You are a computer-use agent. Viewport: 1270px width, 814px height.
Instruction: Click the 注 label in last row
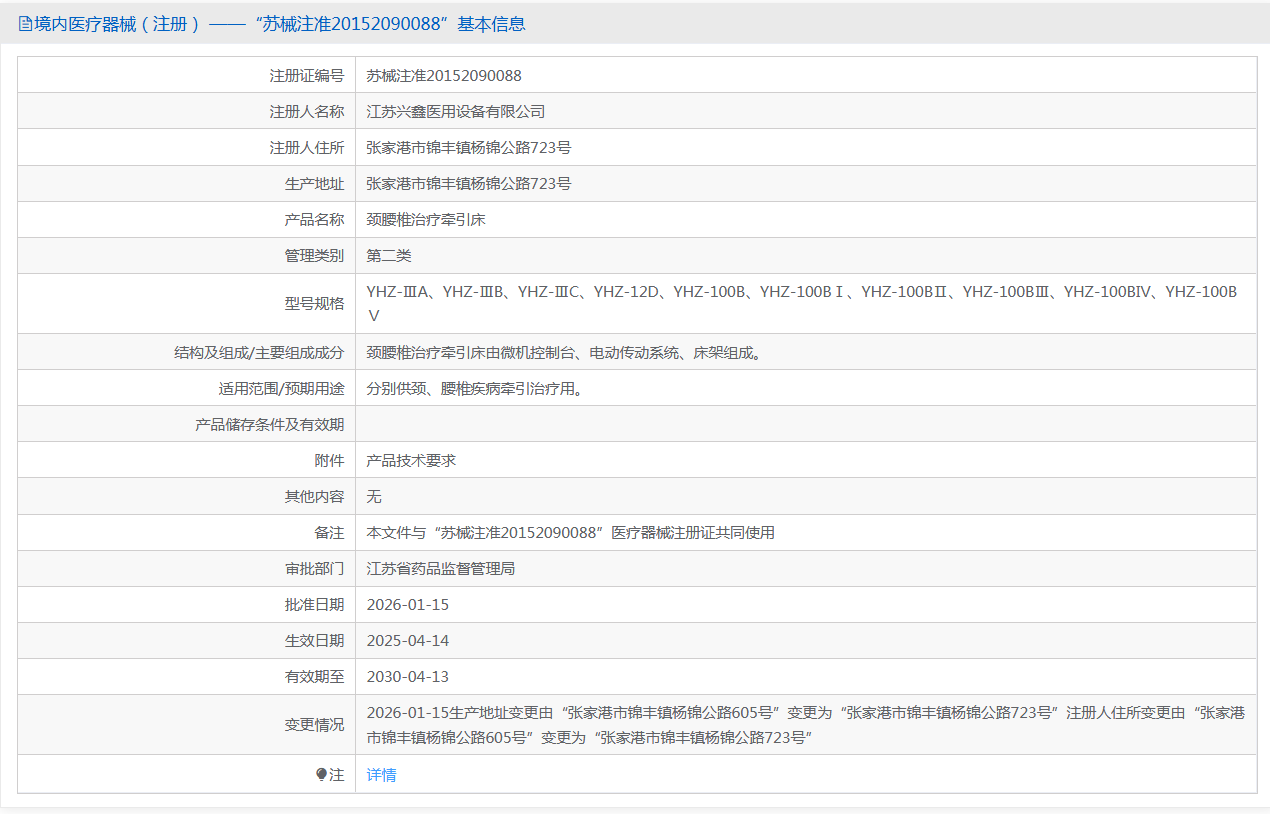(x=337, y=774)
